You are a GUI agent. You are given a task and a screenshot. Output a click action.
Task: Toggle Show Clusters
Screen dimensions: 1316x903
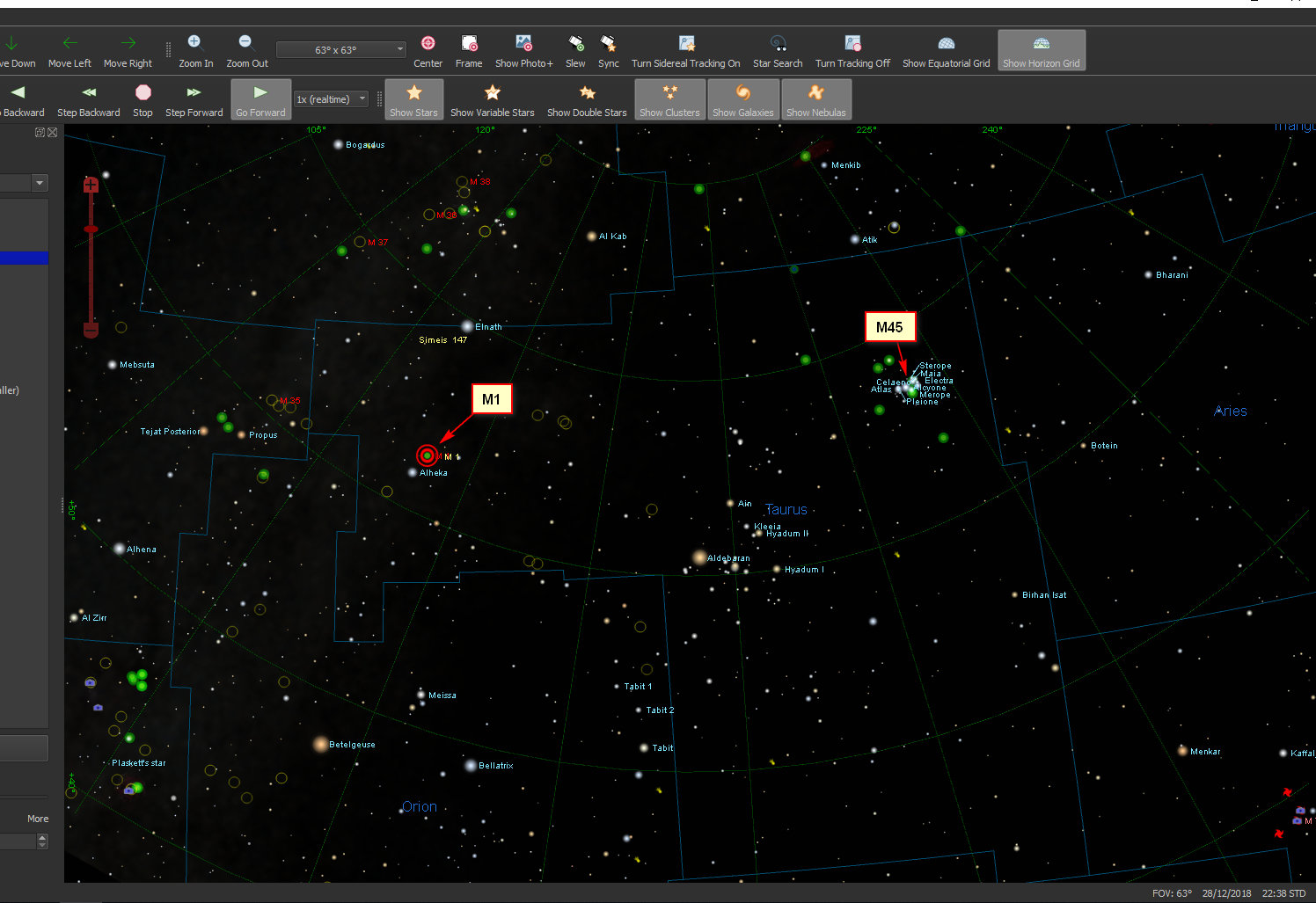click(x=669, y=99)
